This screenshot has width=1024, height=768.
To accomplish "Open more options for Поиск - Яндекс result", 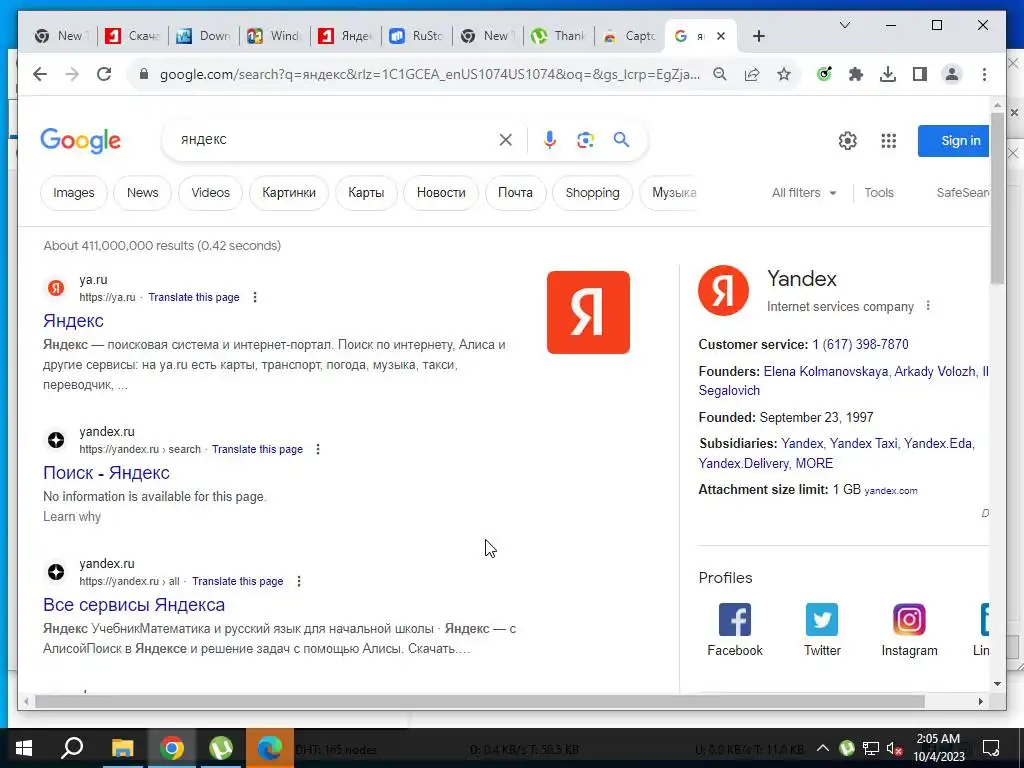I will [318, 449].
